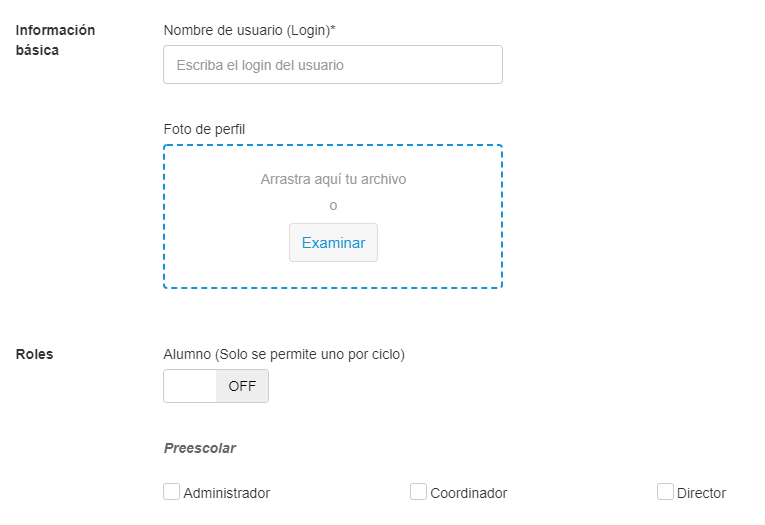The width and height of the screenshot is (765, 525).
Task: Toggle the Alumno role switch
Action: click(x=216, y=386)
